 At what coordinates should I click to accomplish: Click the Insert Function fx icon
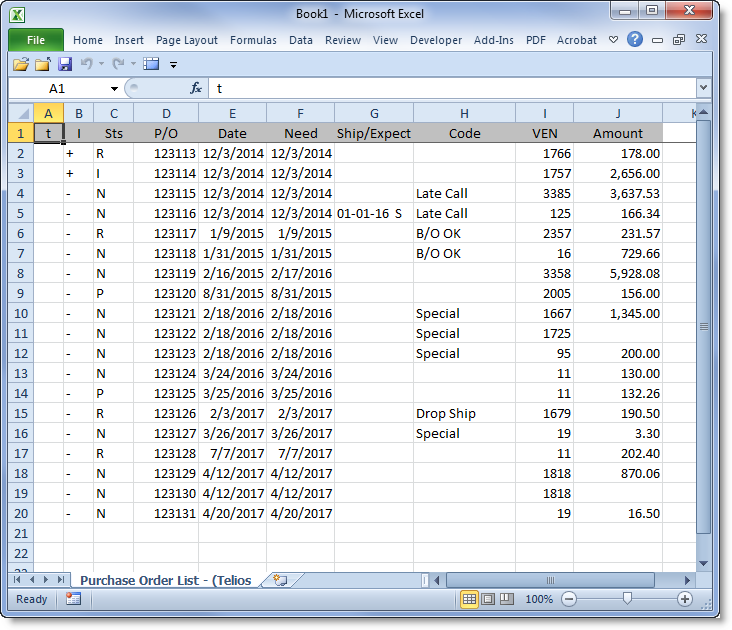click(x=196, y=88)
